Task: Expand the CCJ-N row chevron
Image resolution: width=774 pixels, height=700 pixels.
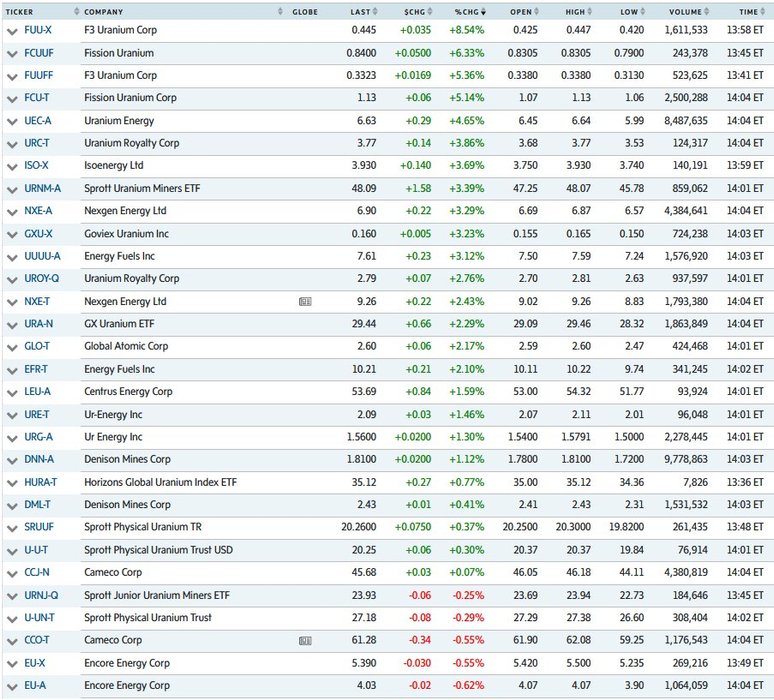Action: (x=12, y=573)
